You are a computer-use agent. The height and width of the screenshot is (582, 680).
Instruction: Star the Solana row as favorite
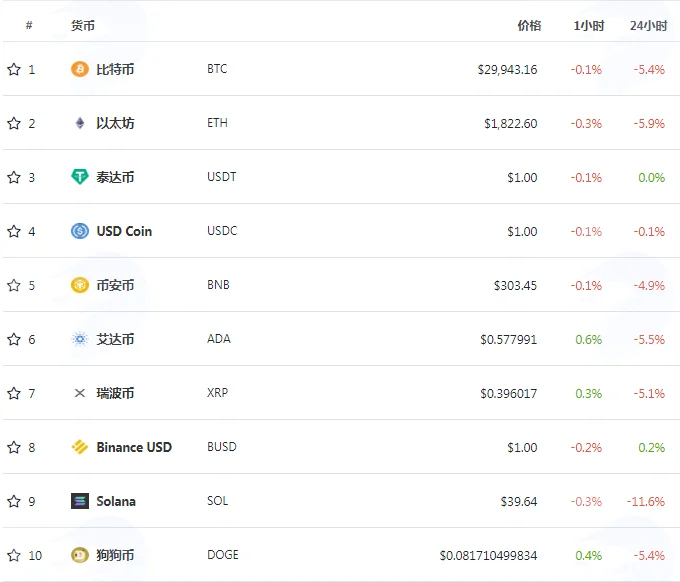[14, 501]
